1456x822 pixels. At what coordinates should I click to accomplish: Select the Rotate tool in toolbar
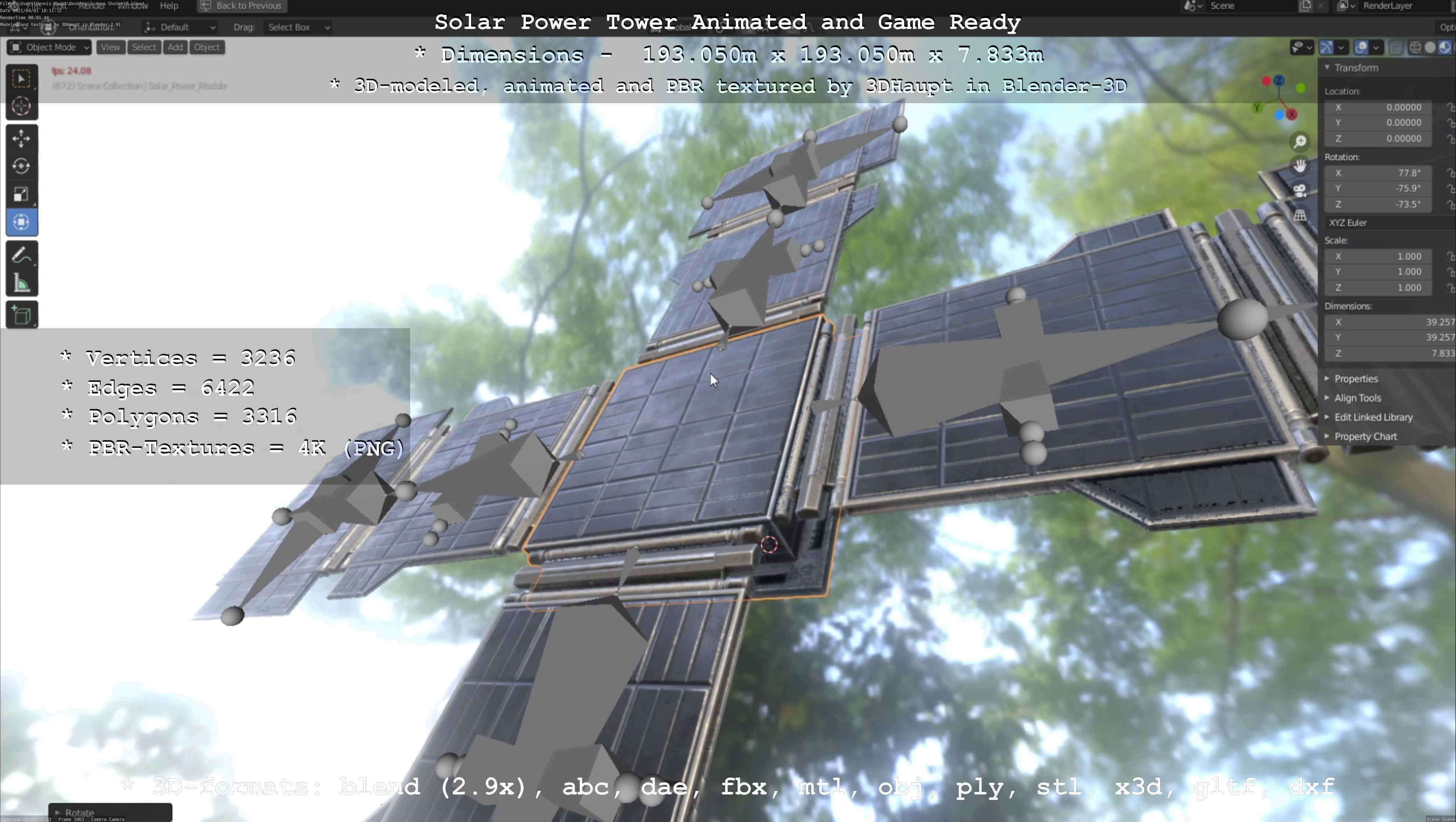pyautogui.click(x=21, y=166)
